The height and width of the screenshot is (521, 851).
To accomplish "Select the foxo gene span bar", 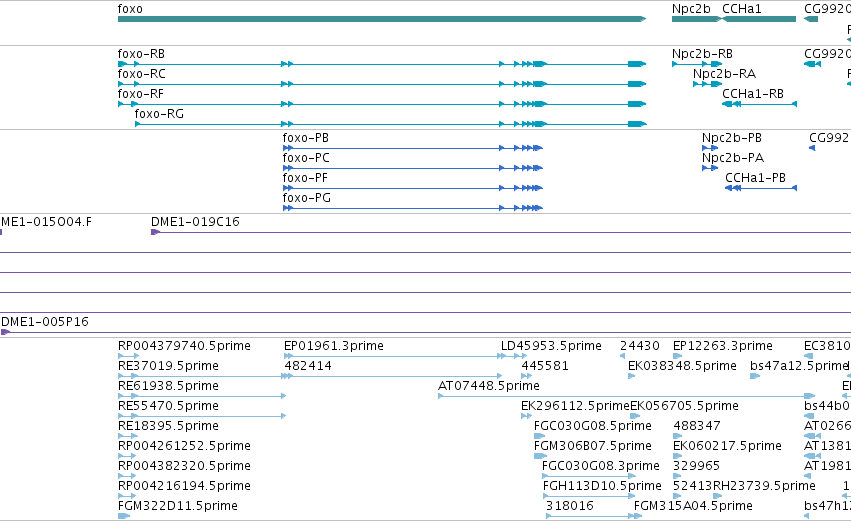I will pyautogui.click(x=382, y=19).
